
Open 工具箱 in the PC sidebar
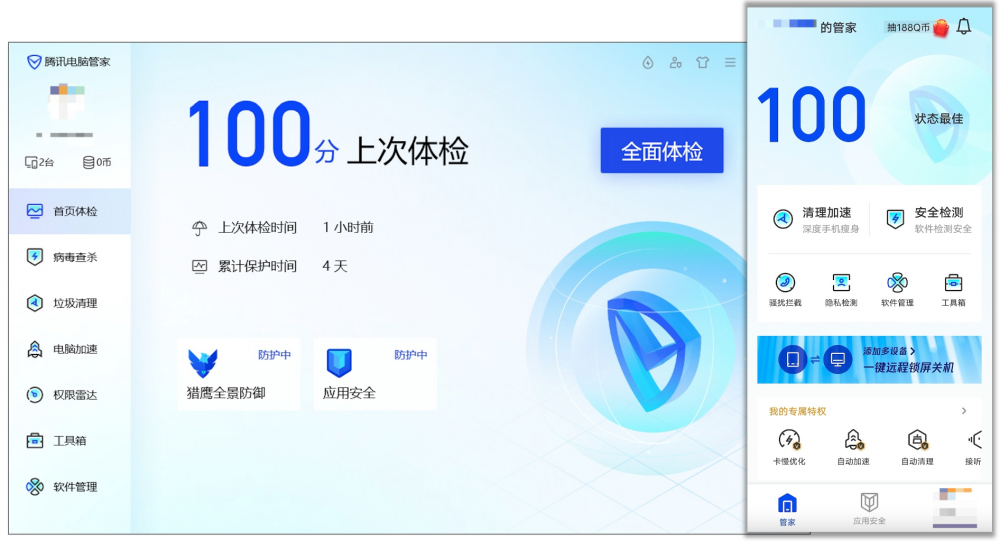coord(70,441)
